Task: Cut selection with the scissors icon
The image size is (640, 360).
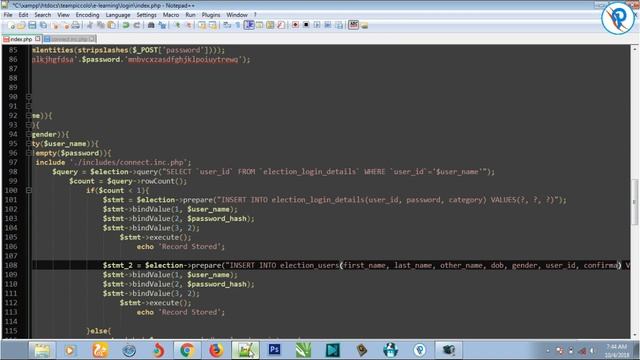Action: [90, 25]
